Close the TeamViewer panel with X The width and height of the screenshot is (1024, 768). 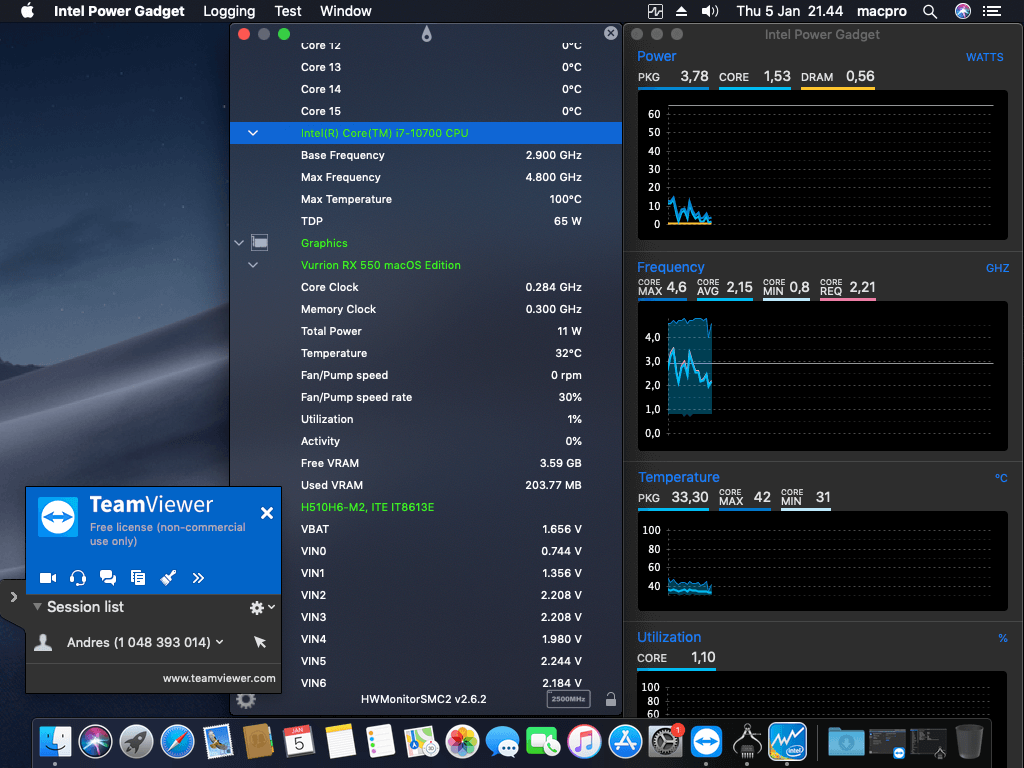coord(266,513)
